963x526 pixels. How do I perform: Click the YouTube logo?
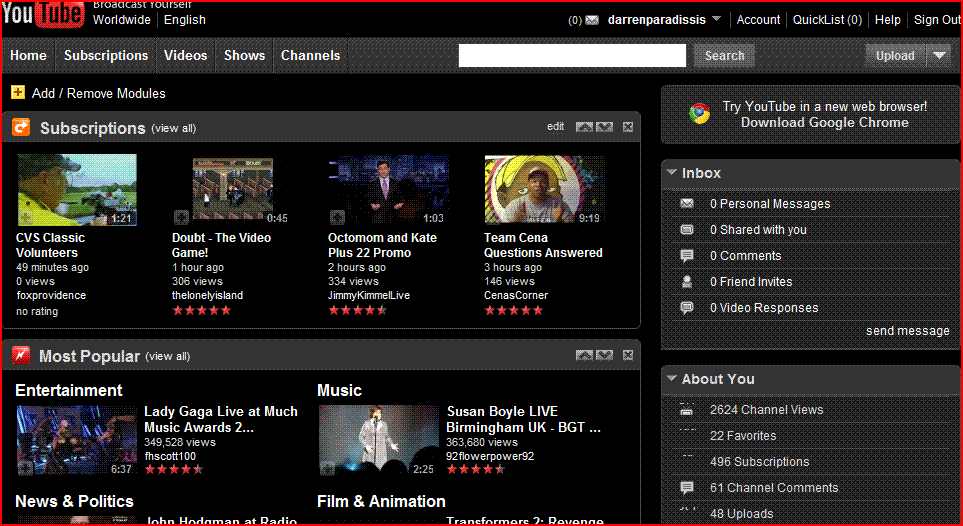tap(43, 14)
